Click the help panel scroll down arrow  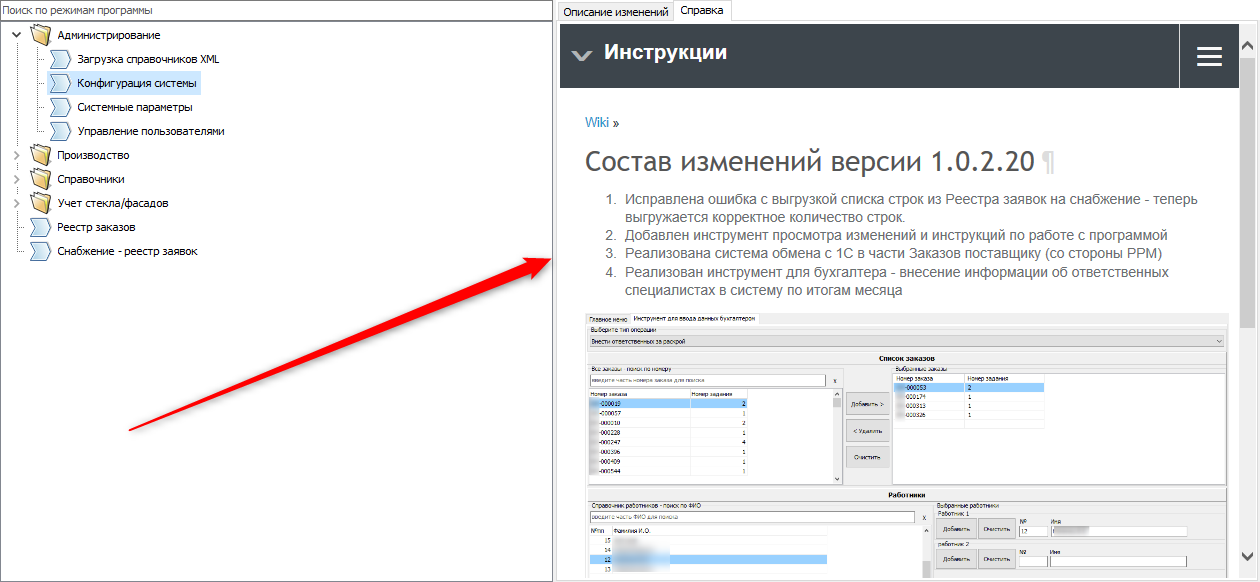(x=1247, y=556)
